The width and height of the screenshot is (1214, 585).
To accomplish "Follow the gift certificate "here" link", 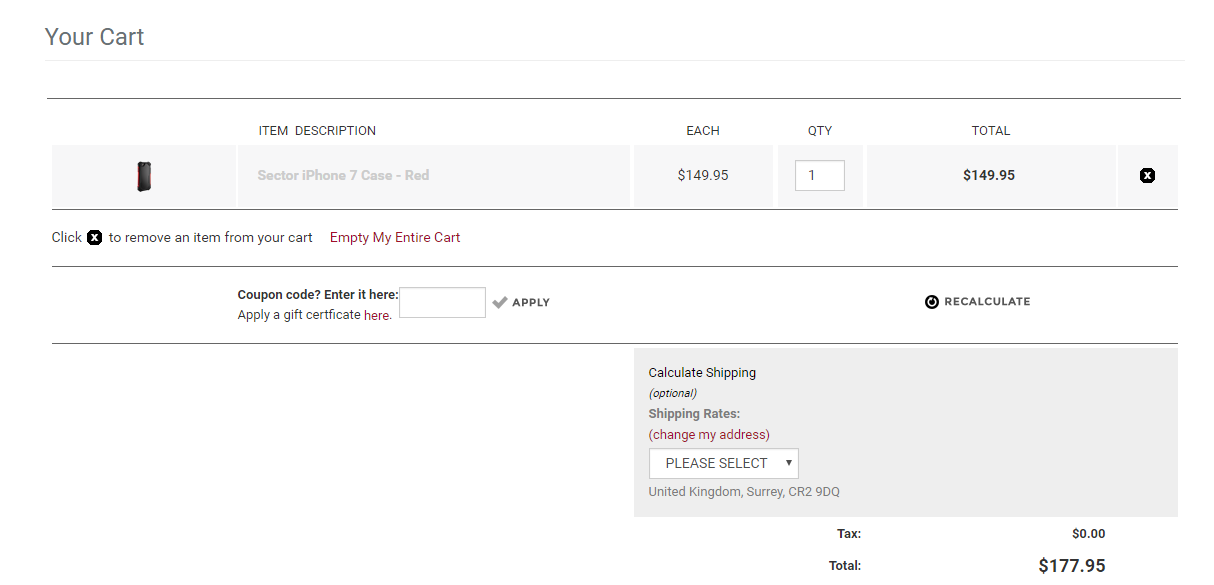I will click(376, 316).
